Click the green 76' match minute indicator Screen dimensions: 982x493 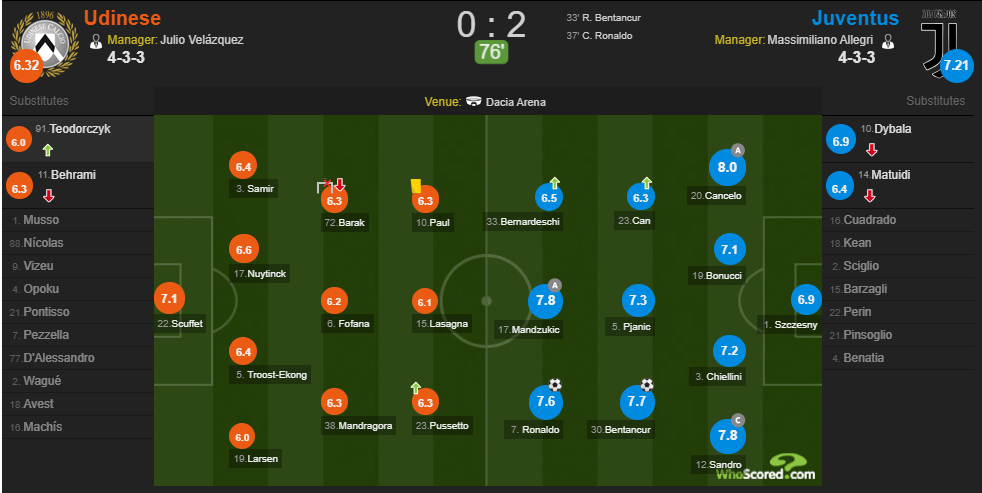coord(491,51)
